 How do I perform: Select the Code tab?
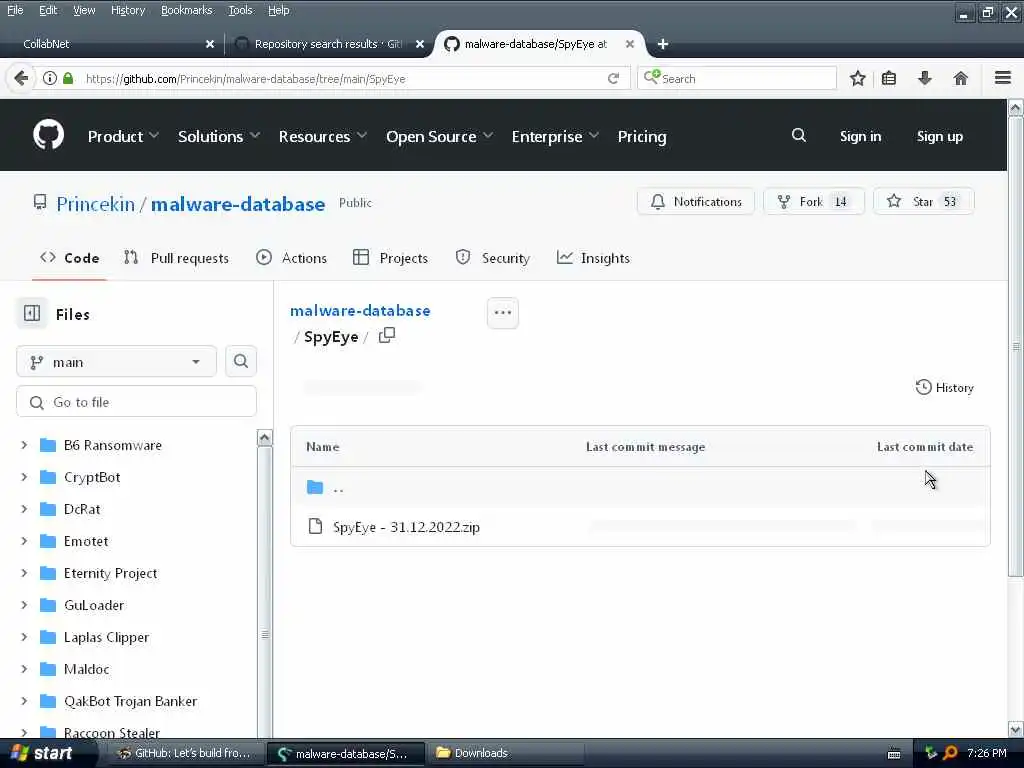click(69, 258)
